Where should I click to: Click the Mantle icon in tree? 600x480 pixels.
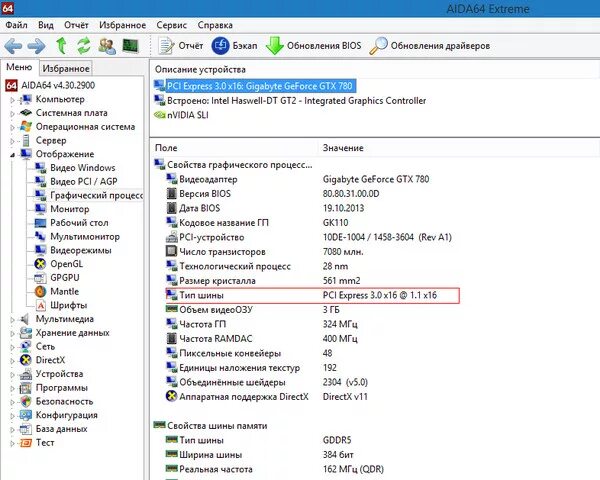coord(40,291)
